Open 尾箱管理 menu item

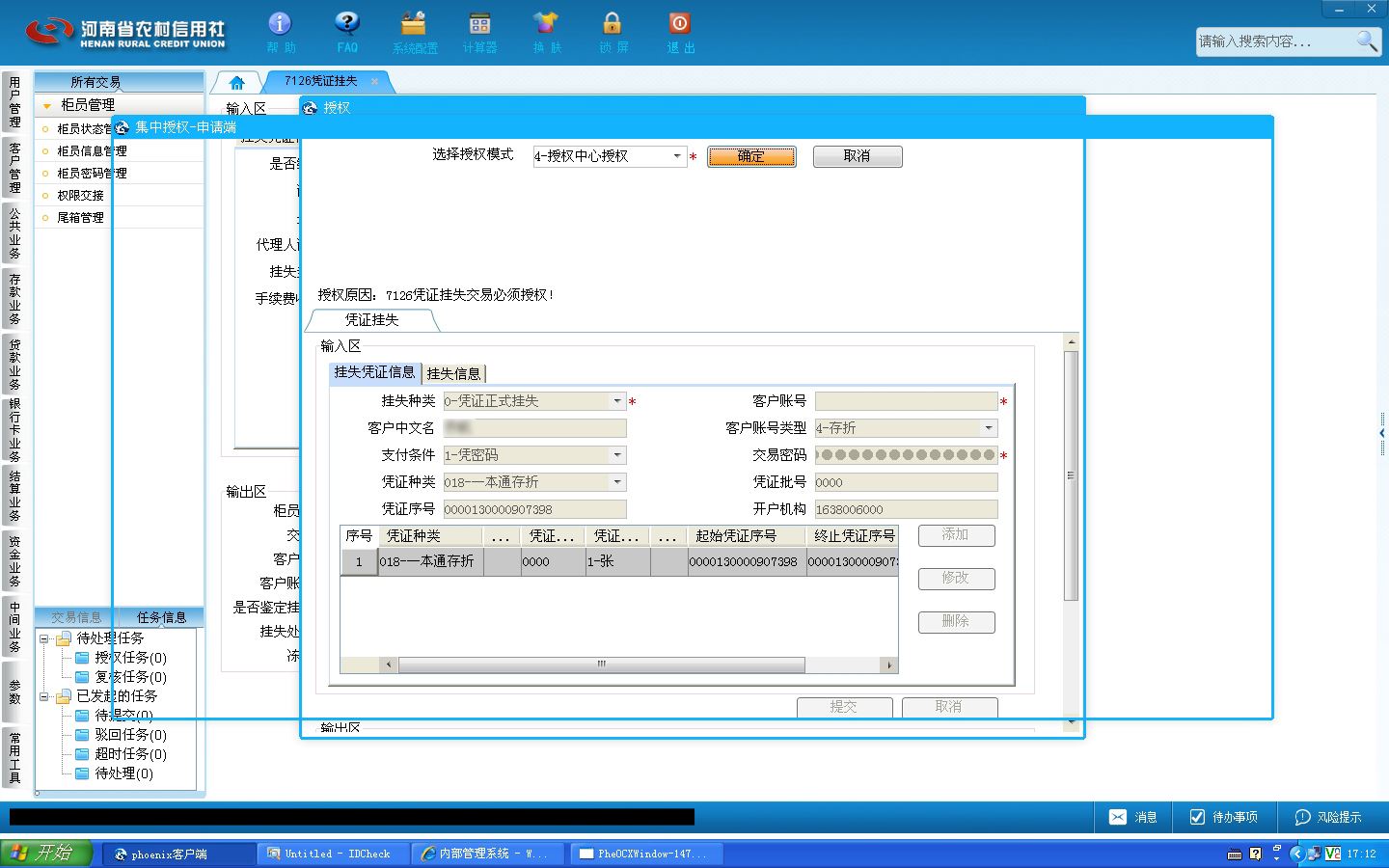[x=80, y=218]
